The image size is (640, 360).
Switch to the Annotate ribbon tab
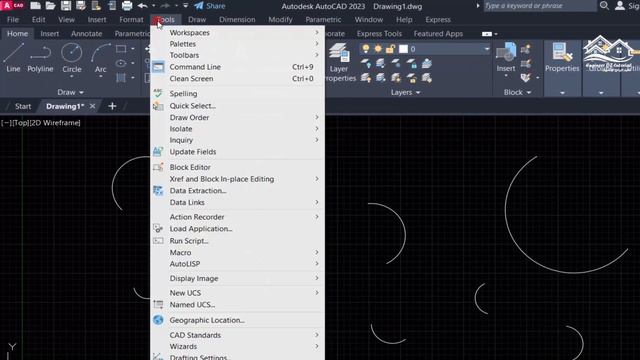tap(87, 34)
